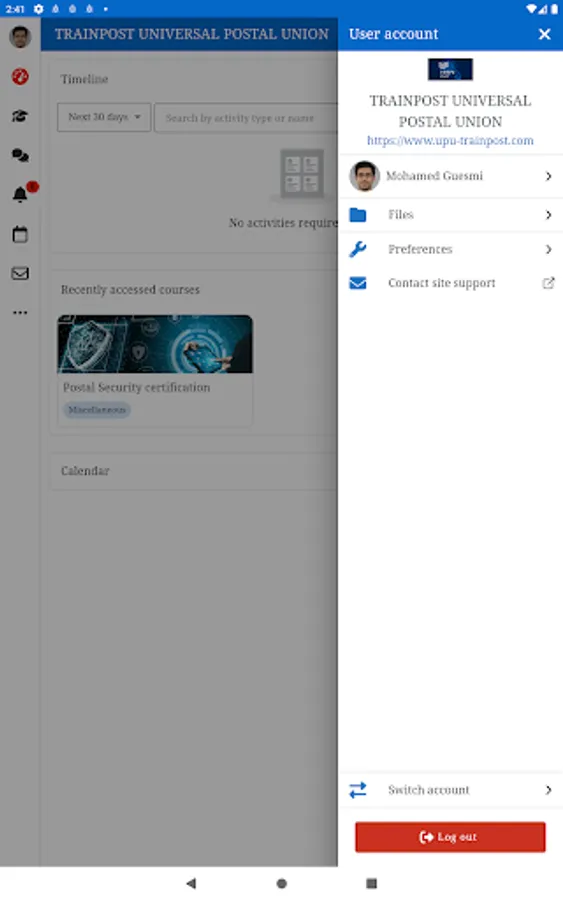Tap the blue Files folder icon

tap(358, 215)
